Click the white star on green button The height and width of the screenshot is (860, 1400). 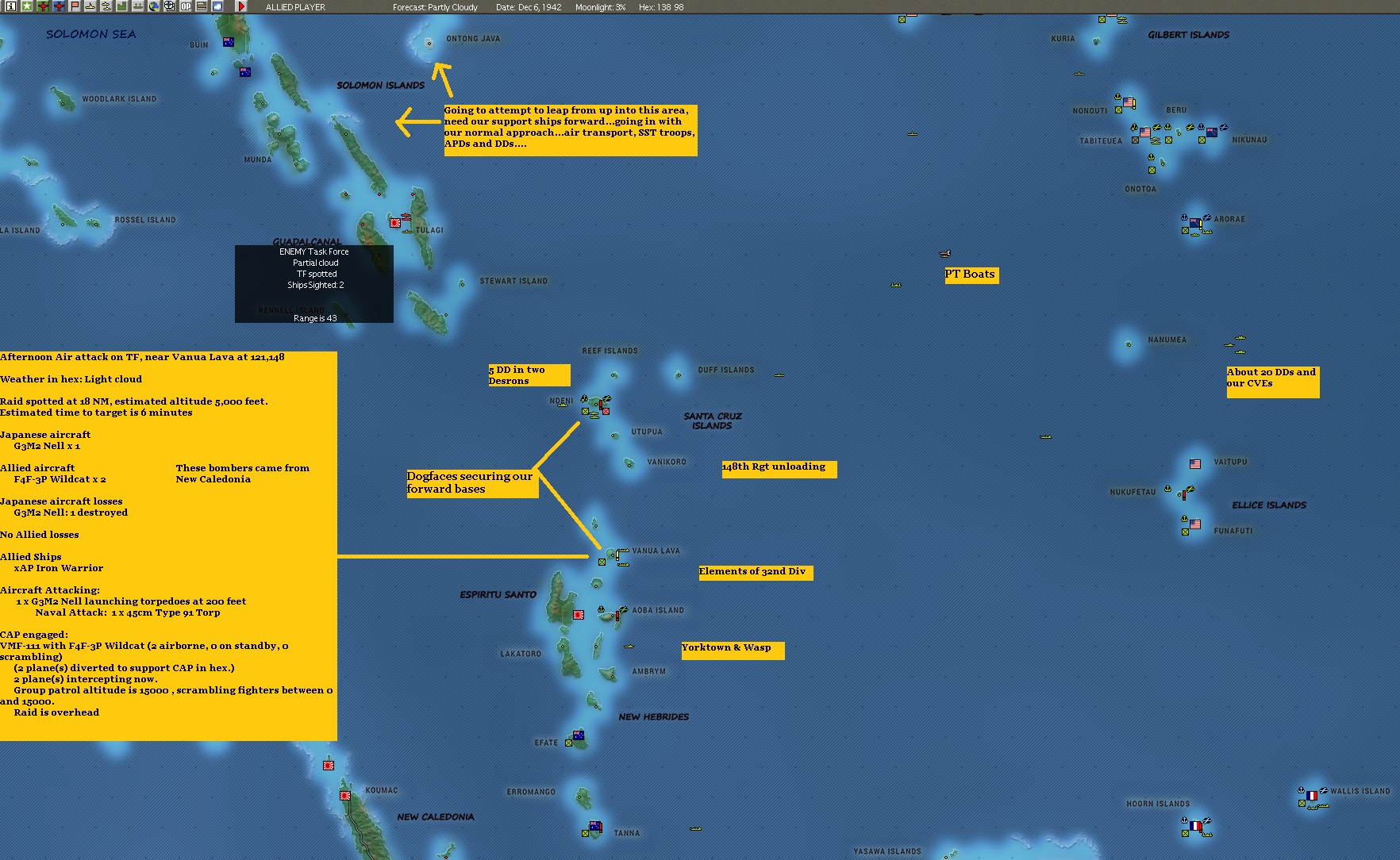pos(27,6)
